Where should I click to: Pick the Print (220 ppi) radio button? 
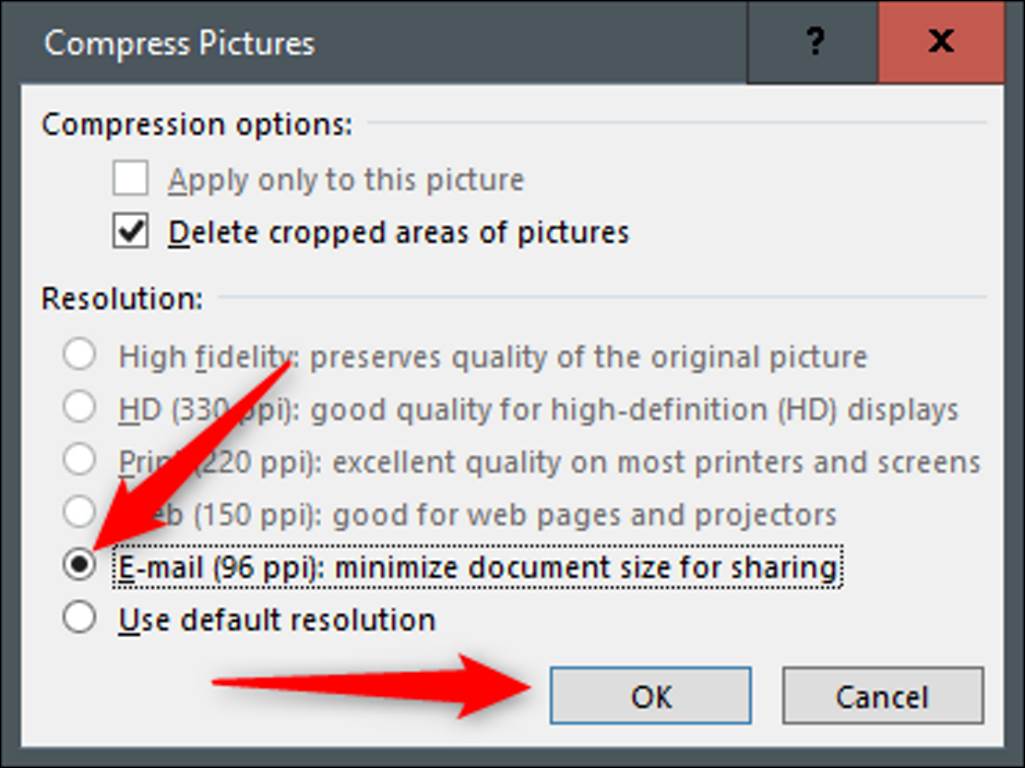79,461
